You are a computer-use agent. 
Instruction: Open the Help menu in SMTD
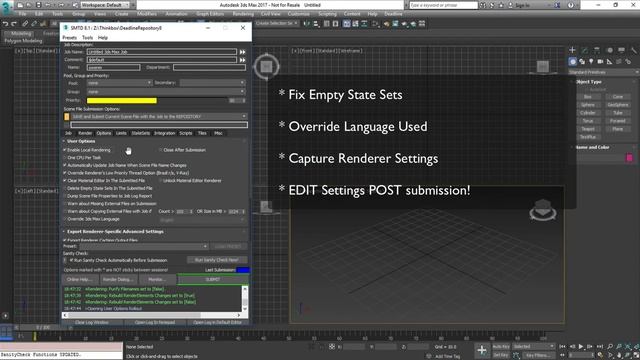pos(103,38)
